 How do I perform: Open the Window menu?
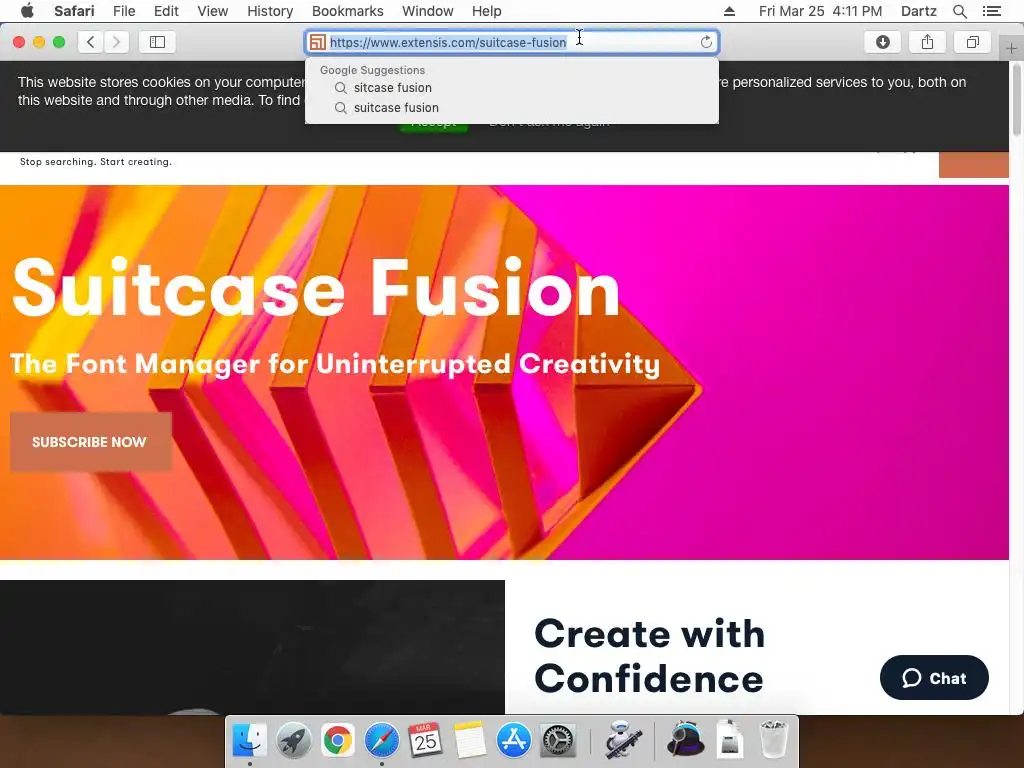point(428,11)
